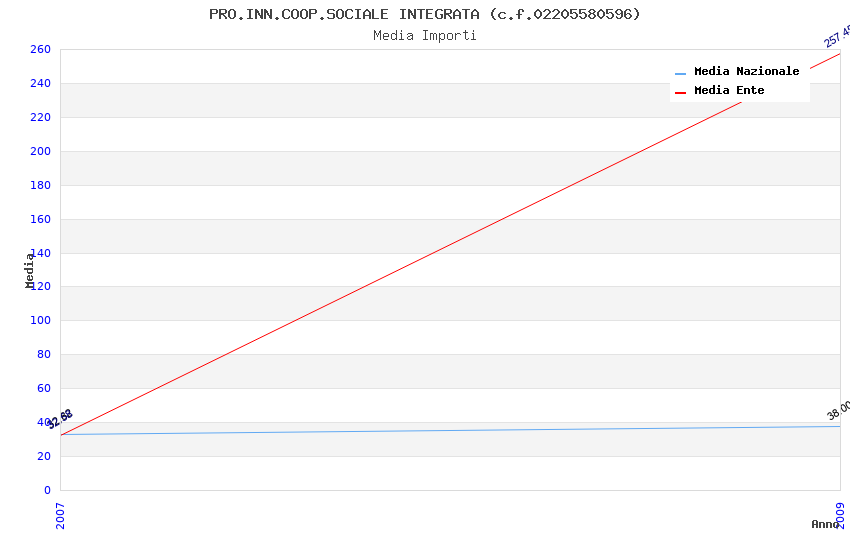Click the 180 y-axis tick label
Viewport: 850px width, 550px height.
pos(40,185)
